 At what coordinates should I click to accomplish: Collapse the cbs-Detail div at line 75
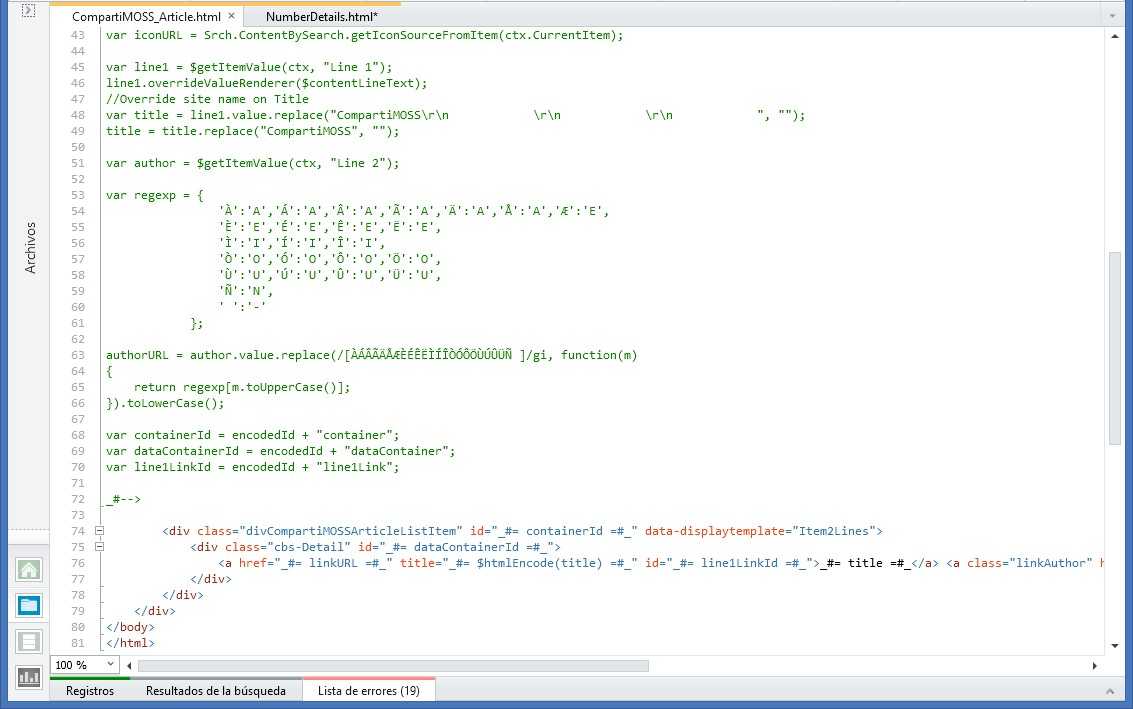(100, 546)
